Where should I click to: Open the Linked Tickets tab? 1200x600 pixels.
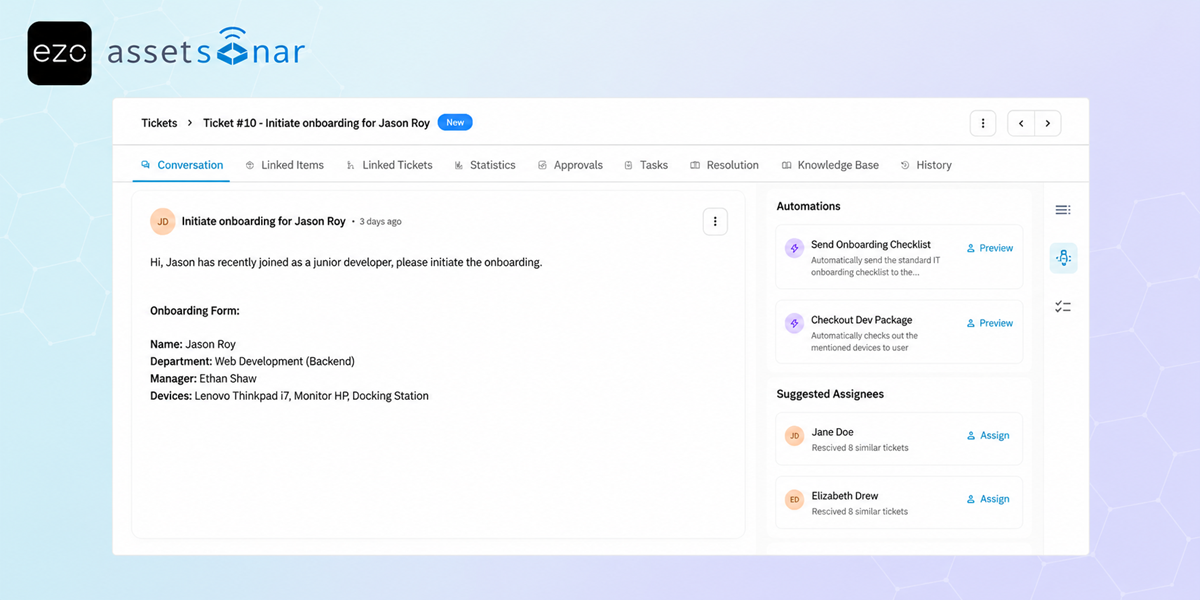pos(390,165)
